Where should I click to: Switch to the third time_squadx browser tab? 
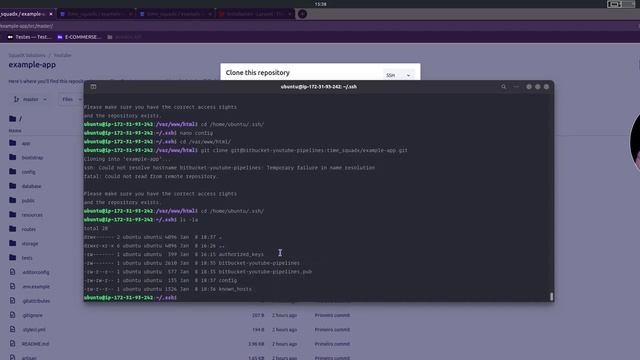pyautogui.click(x=176, y=14)
